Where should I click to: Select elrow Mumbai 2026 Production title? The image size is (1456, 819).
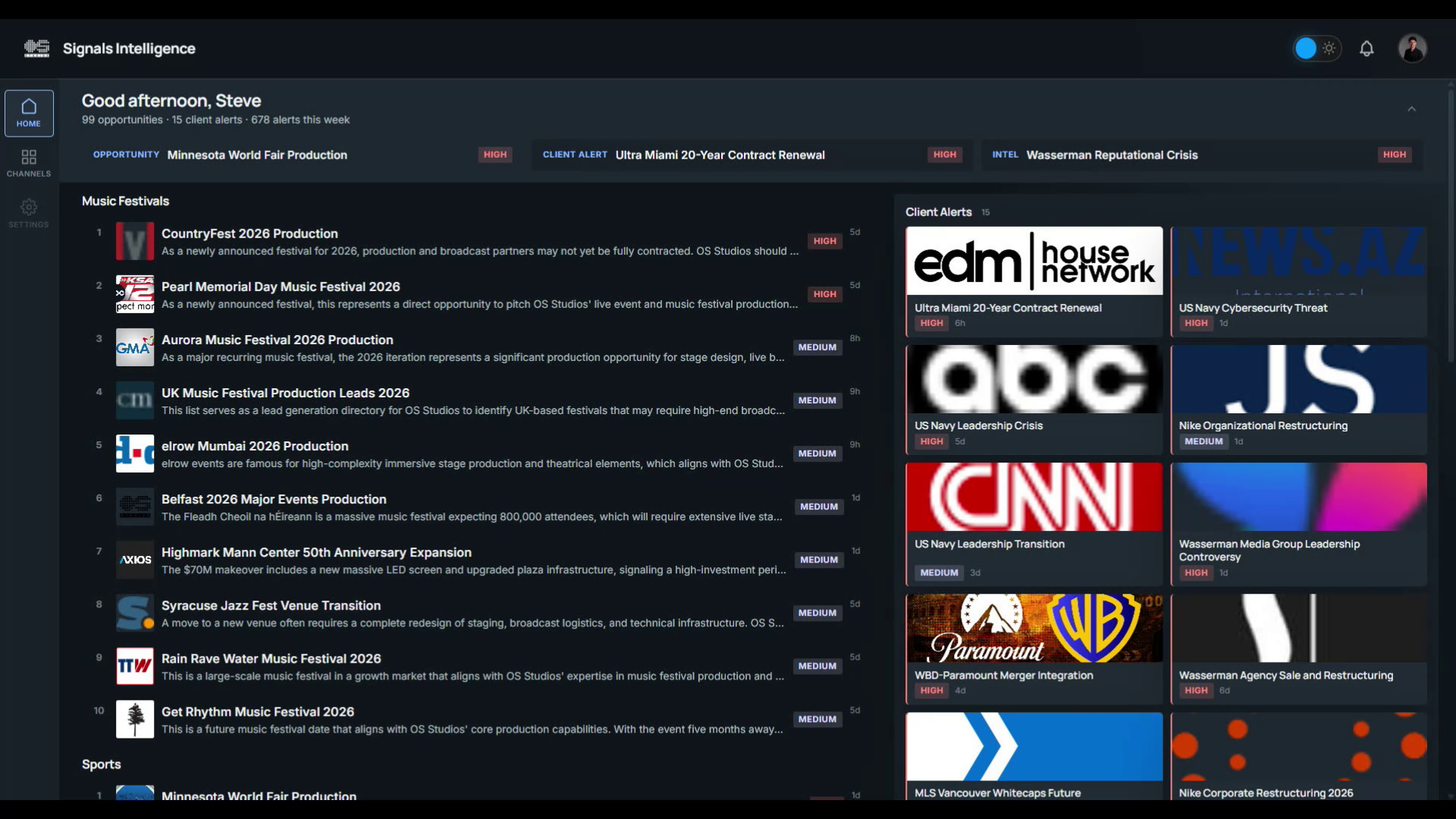coord(255,446)
